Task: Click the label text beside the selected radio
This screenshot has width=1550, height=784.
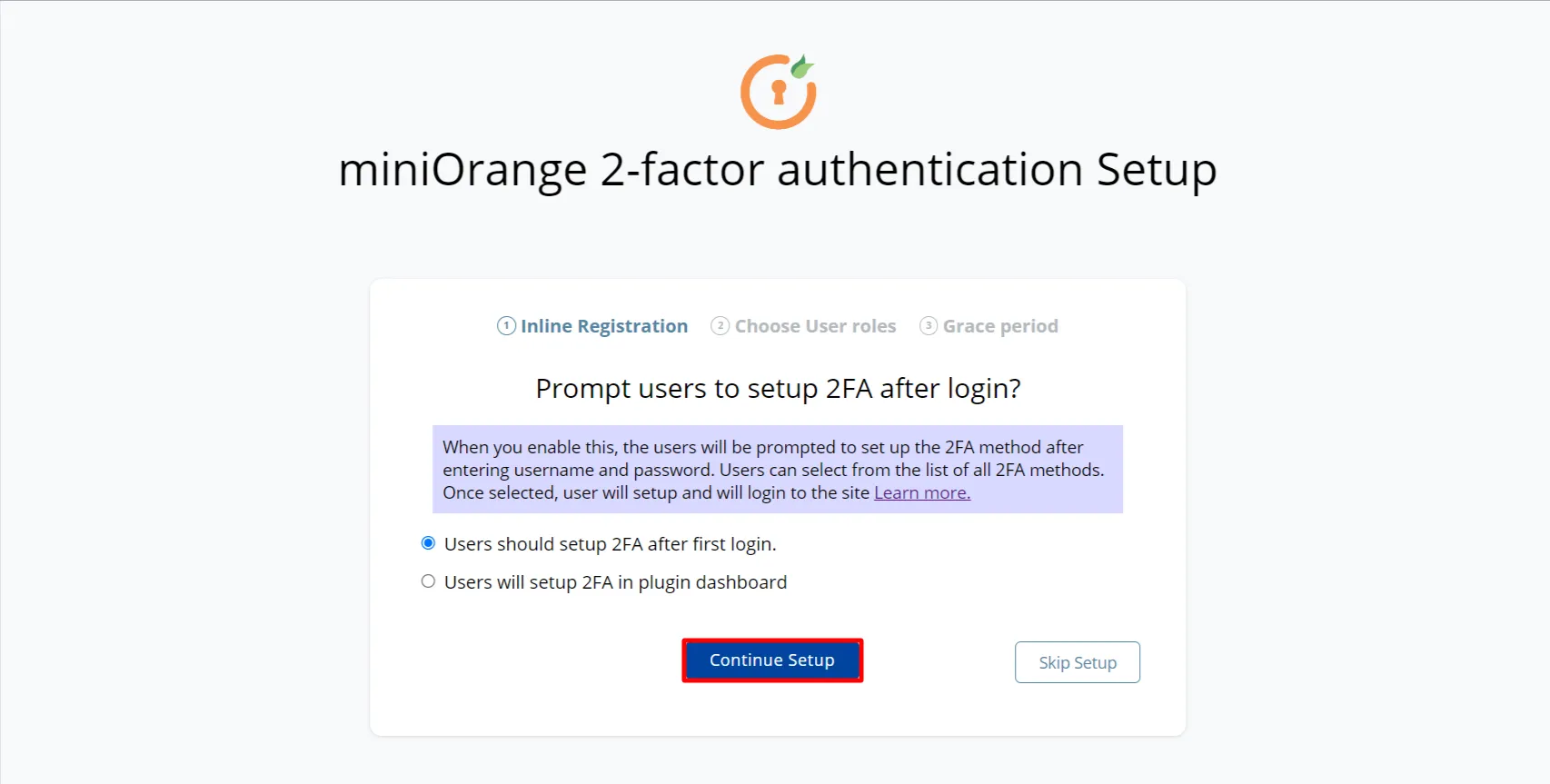Action: point(610,543)
